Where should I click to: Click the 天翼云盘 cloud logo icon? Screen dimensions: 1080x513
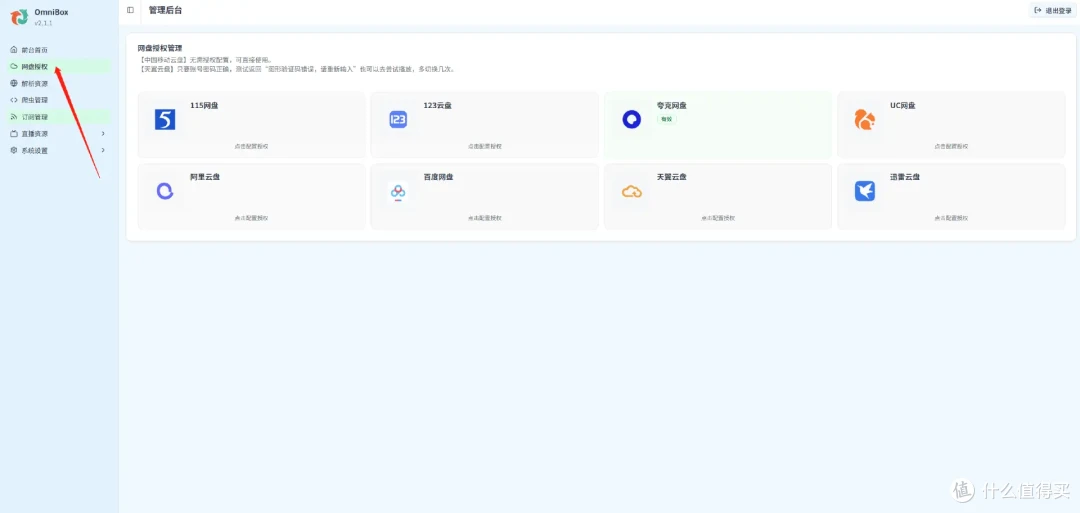[x=632, y=191]
